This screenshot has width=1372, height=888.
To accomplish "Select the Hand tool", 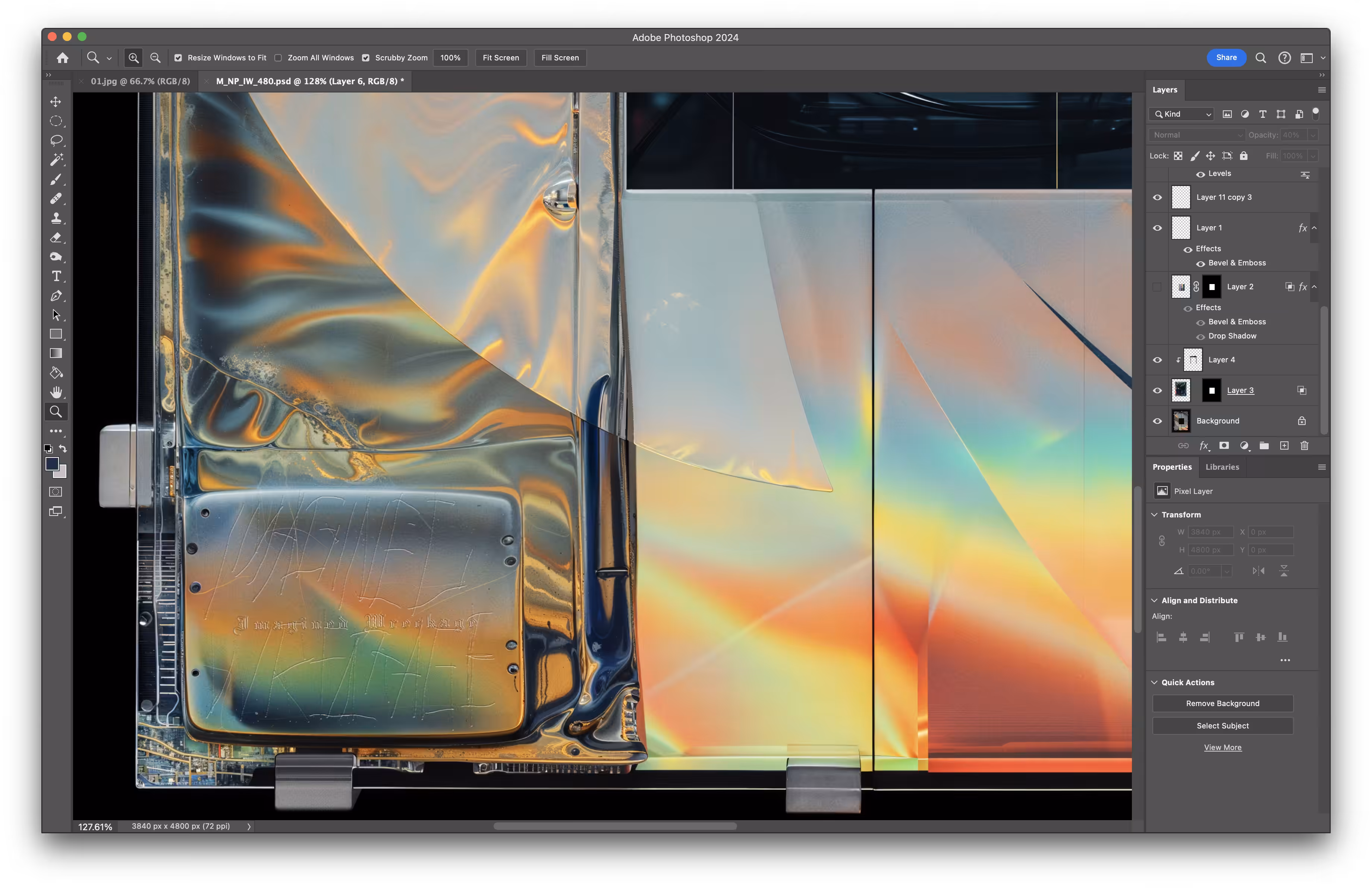I will click(x=56, y=393).
